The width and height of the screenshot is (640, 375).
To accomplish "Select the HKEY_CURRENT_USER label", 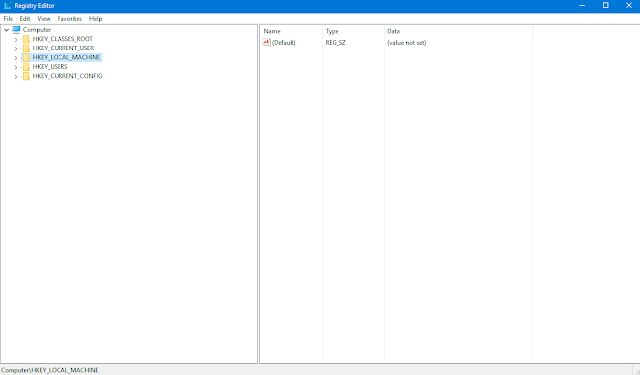I will tap(63, 48).
